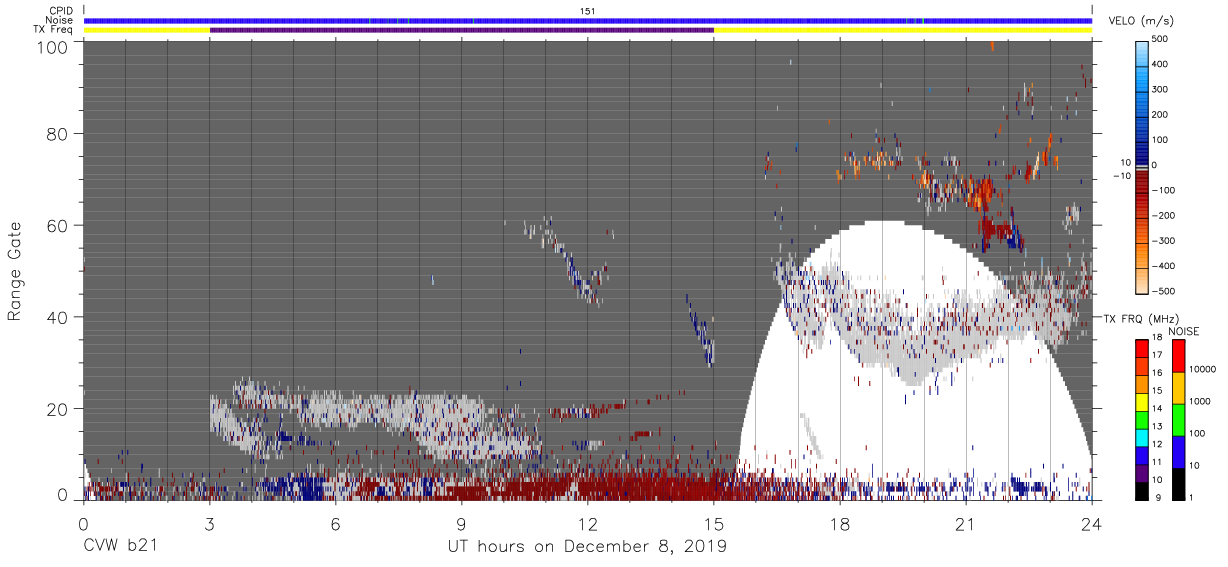Click the -10 threshold label beside velocity scale
Image resolution: width=1228 pixels, height=567 pixels.
[1120, 176]
